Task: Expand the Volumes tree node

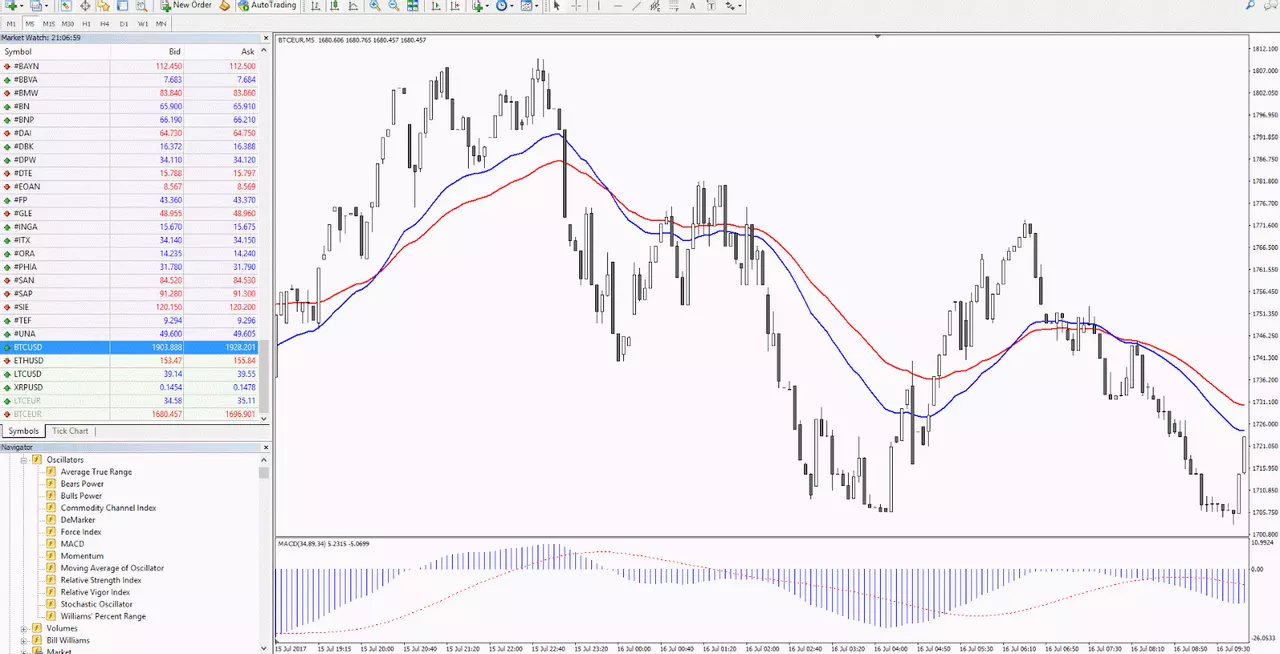Action: tap(23, 628)
